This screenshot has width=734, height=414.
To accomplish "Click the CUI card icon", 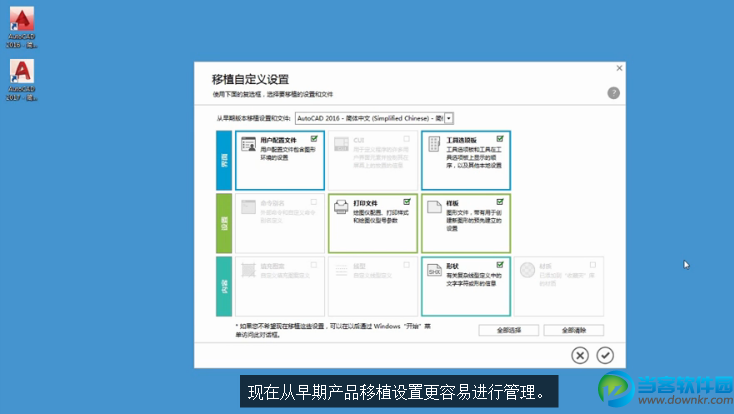I will click(341, 144).
